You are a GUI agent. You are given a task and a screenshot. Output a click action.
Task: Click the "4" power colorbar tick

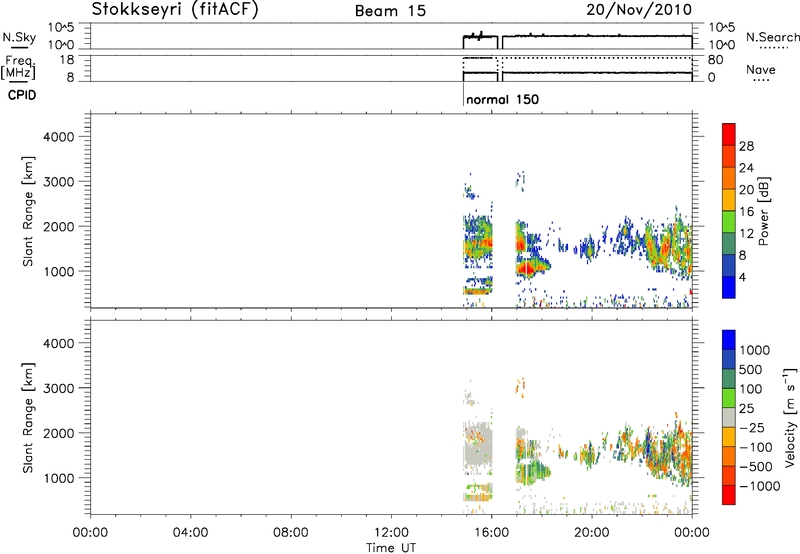pyautogui.click(x=742, y=277)
